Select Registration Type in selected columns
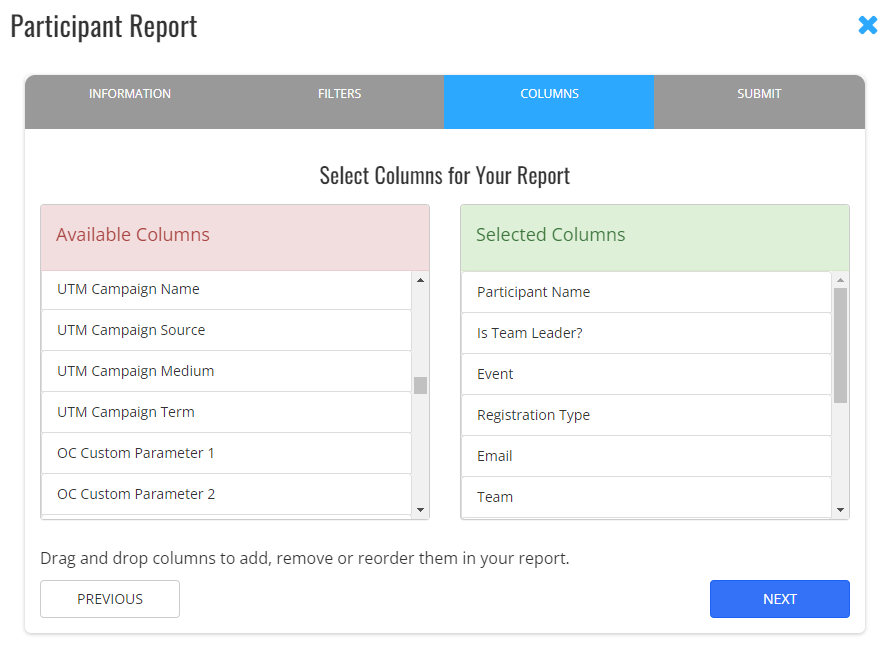This screenshot has width=886, height=661. 646,415
